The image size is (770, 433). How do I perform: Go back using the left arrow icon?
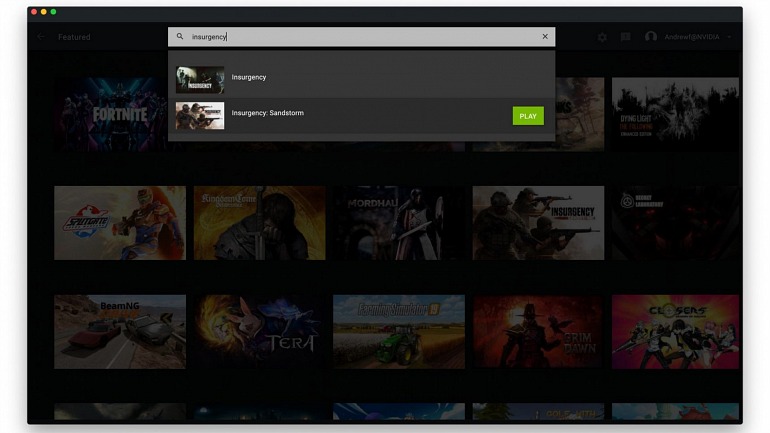tap(41, 37)
